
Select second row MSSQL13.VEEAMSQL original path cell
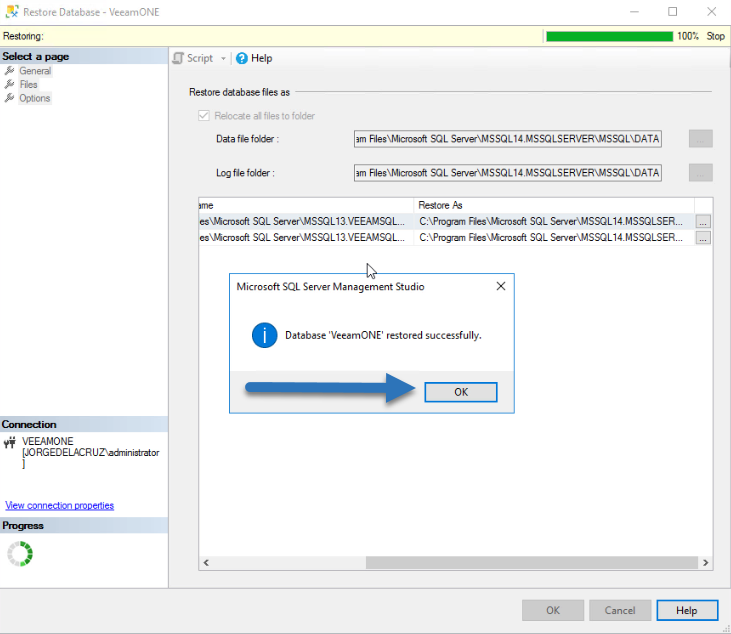306,238
